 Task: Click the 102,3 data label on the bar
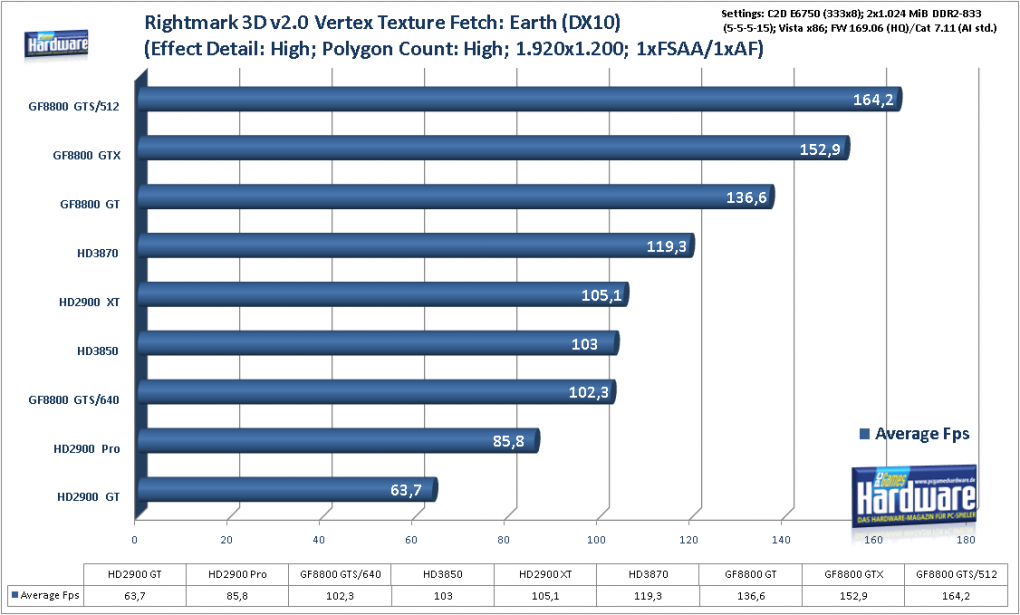[x=589, y=392]
